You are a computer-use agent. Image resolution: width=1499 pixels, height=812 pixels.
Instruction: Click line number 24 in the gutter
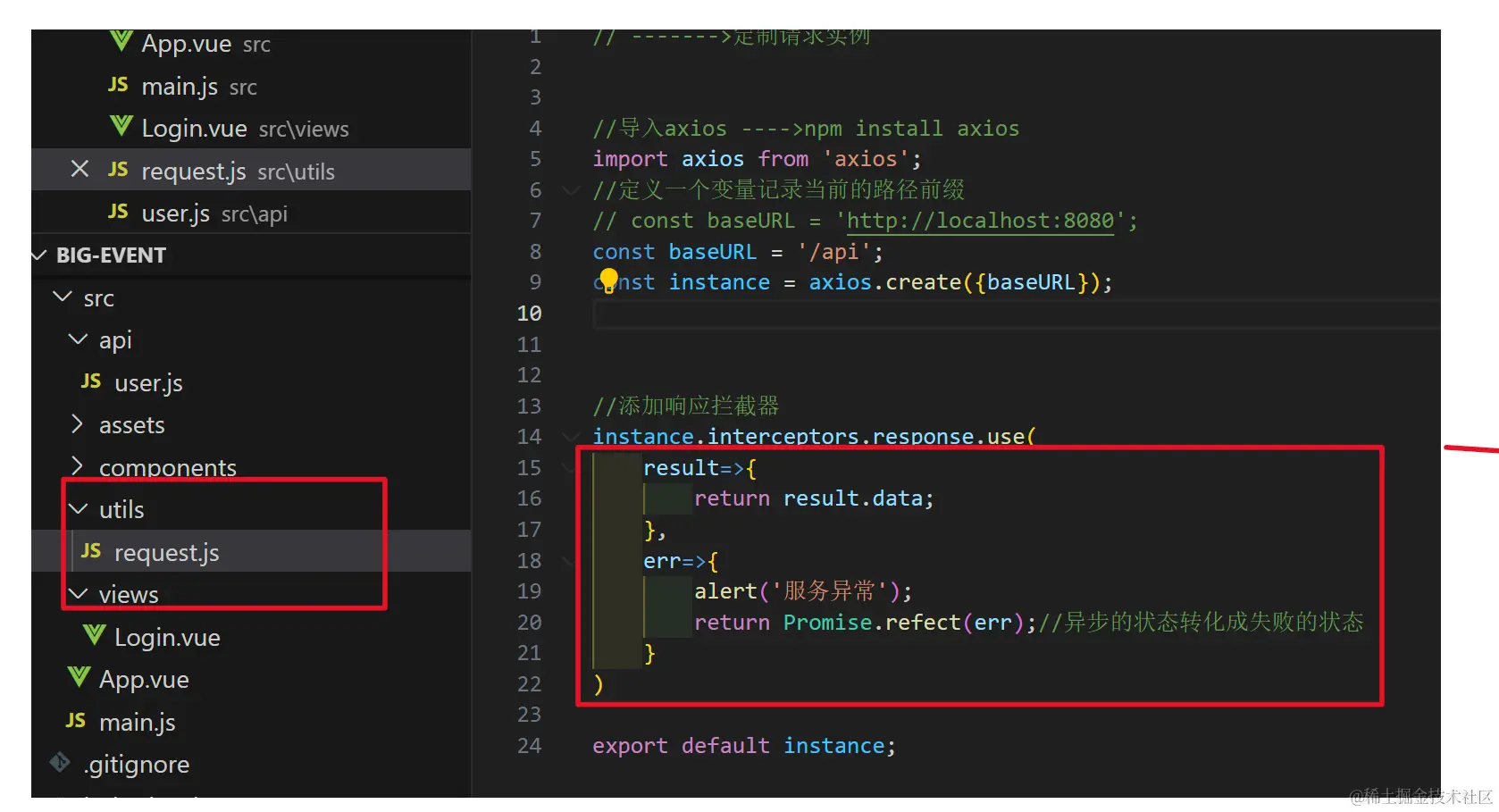[529, 746]
